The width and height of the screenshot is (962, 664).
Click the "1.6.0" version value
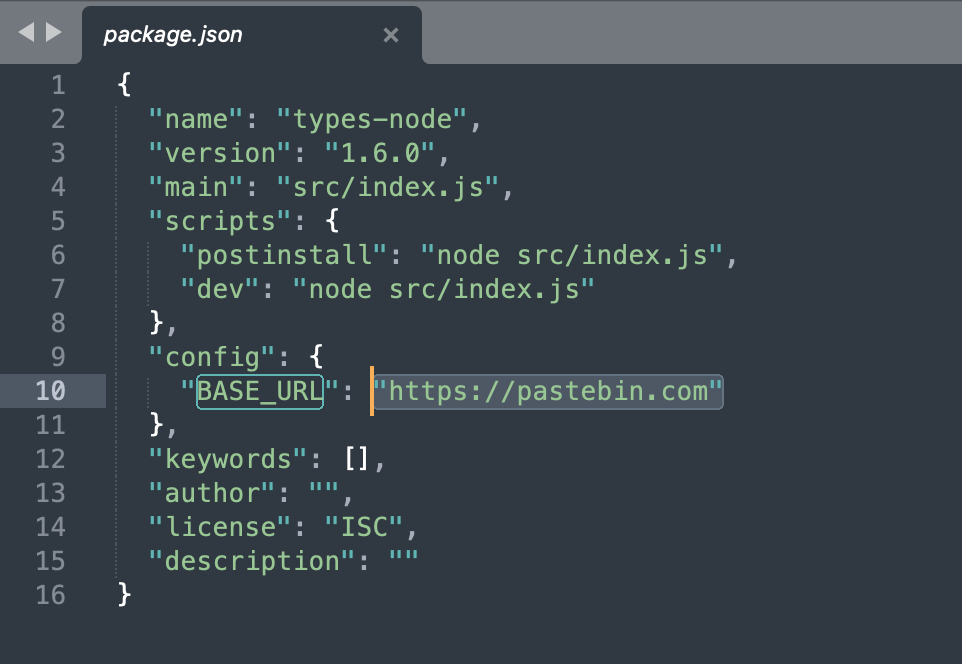380,152
